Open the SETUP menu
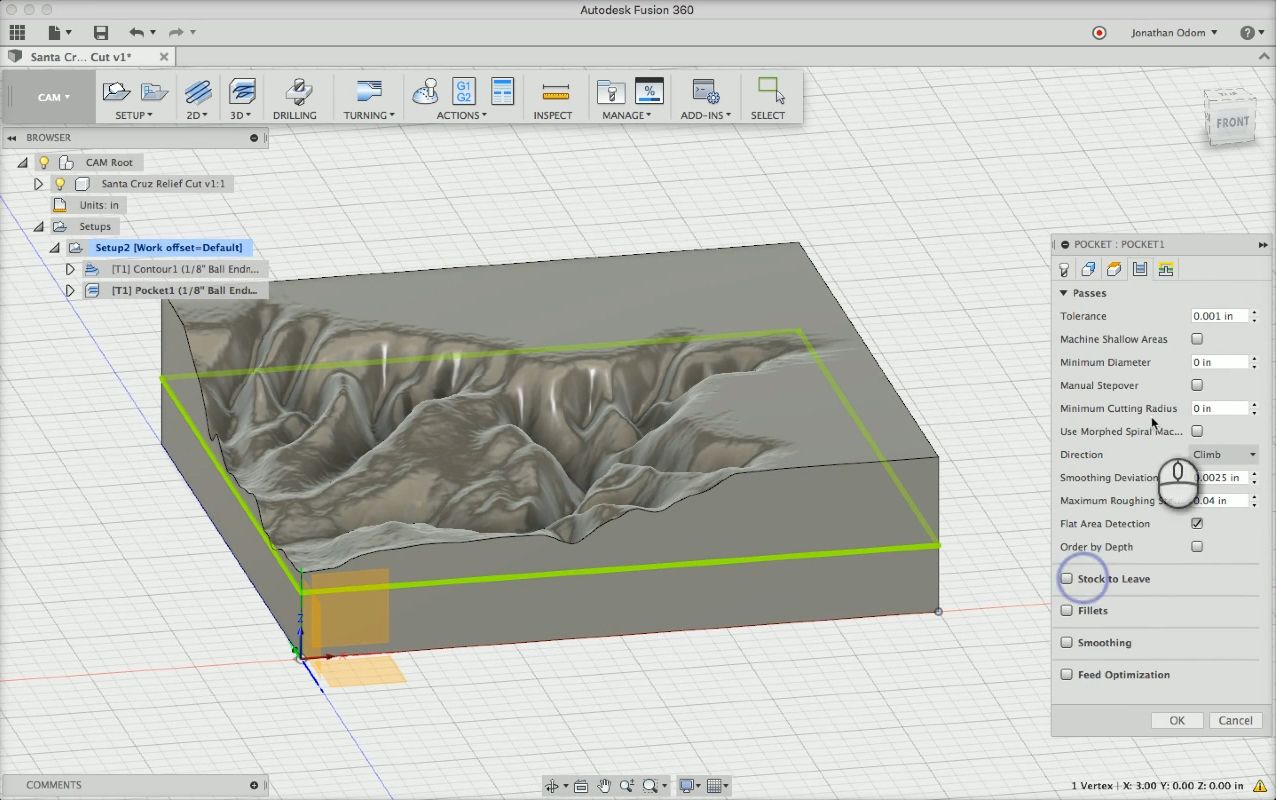1276x800 pixels. pyautogui.click(x=133, y=115)
